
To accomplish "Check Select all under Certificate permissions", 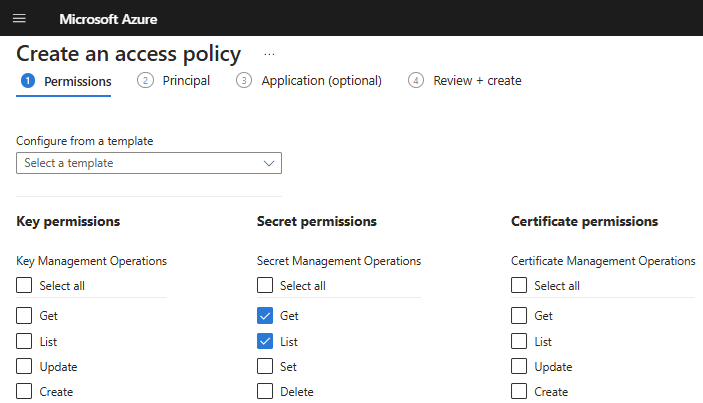I will tap(519, 286).
